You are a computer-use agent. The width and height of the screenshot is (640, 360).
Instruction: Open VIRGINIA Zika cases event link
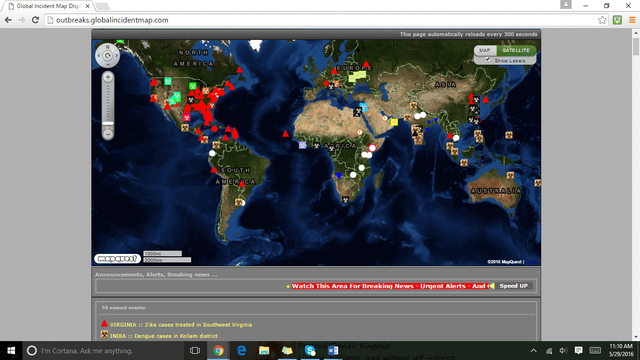tap(180, 325)
